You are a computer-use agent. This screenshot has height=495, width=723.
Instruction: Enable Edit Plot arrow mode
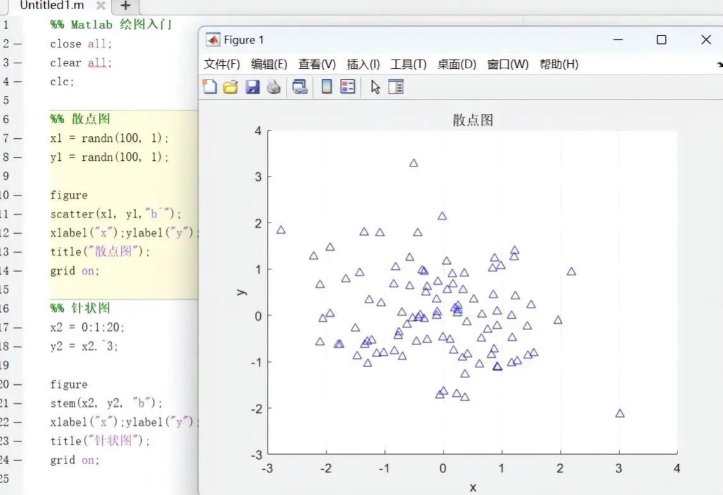point(375,87)
